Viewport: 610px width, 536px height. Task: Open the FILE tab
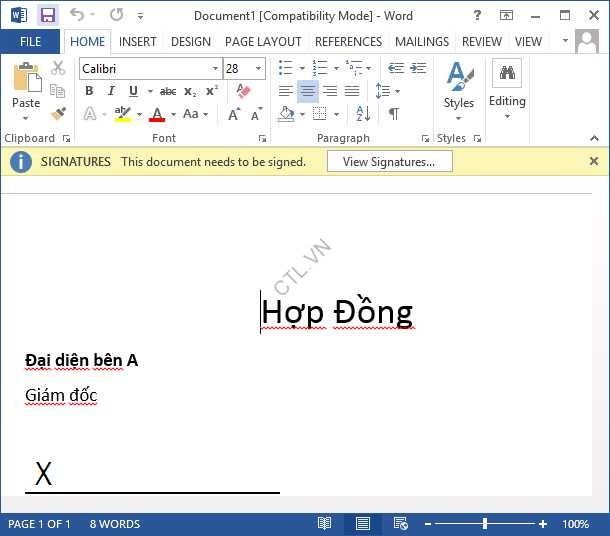[30, 42]
